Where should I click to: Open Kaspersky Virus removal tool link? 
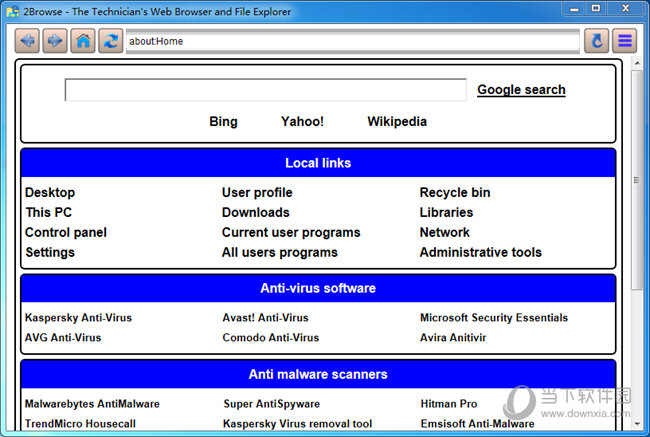coord(297,424)
